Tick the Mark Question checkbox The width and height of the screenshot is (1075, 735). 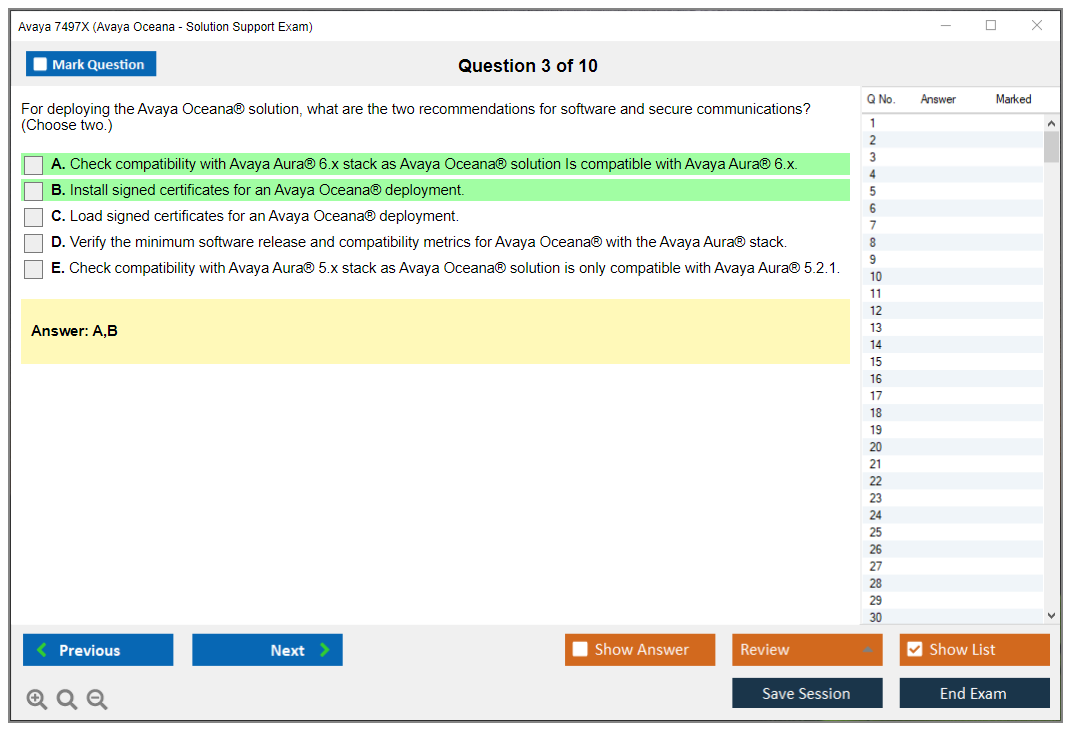click(x=40, y=65)
